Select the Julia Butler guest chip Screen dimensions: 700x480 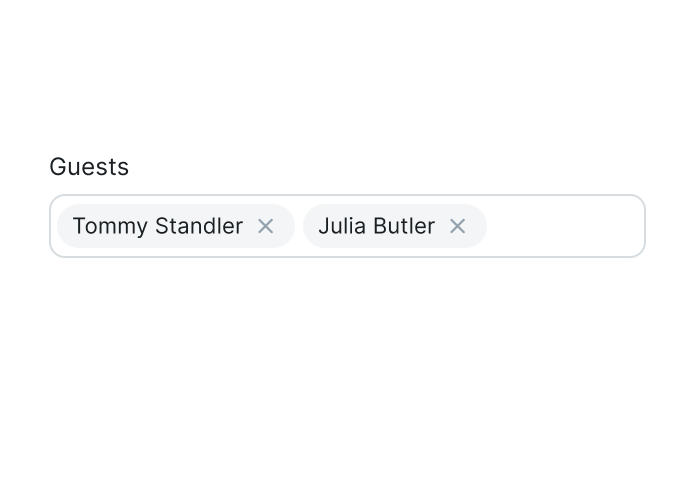click(395, 226)
